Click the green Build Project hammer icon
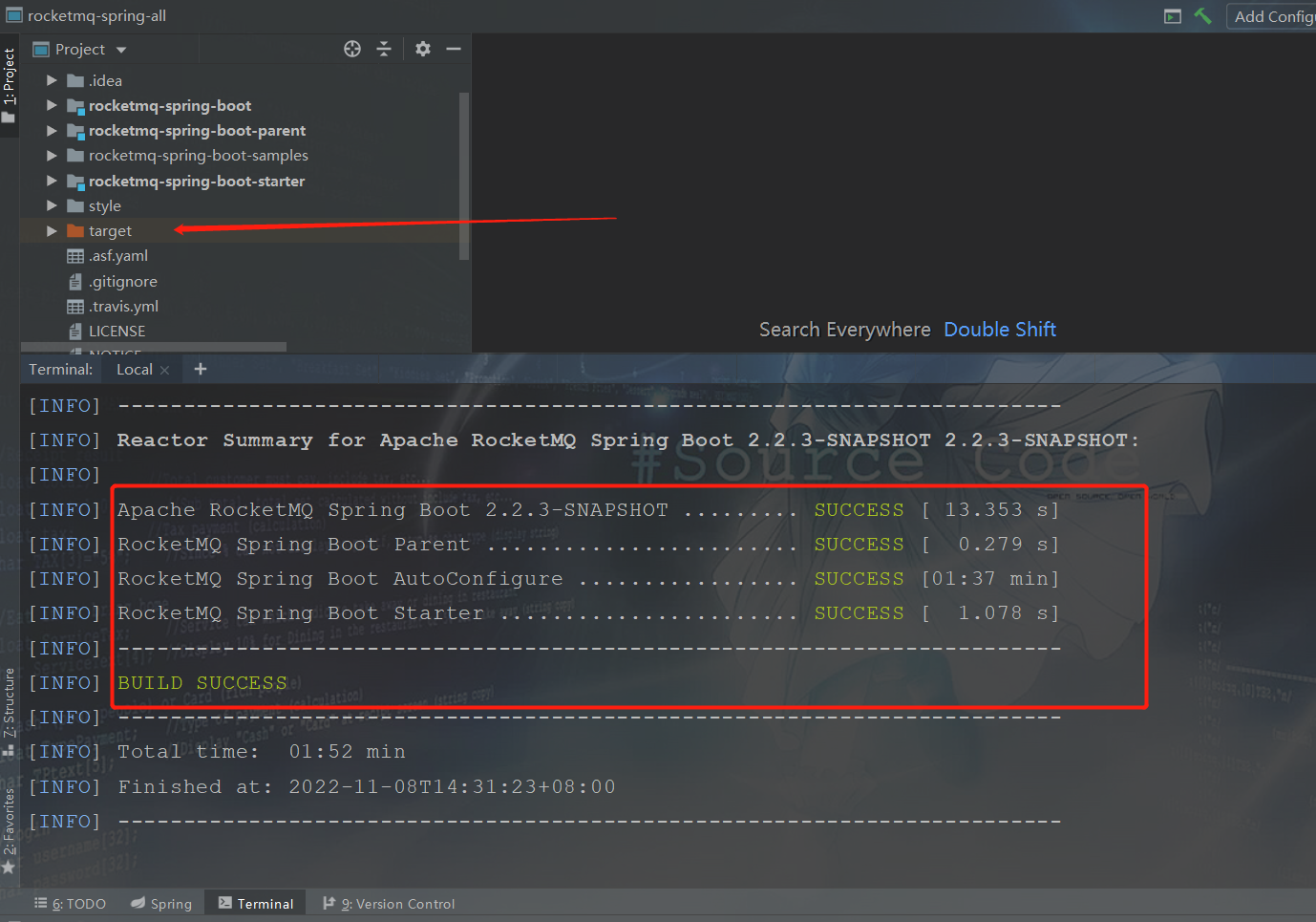The height and width of the screenshot is (922, 1316). pyautogui.click(x=1202, y=16)
